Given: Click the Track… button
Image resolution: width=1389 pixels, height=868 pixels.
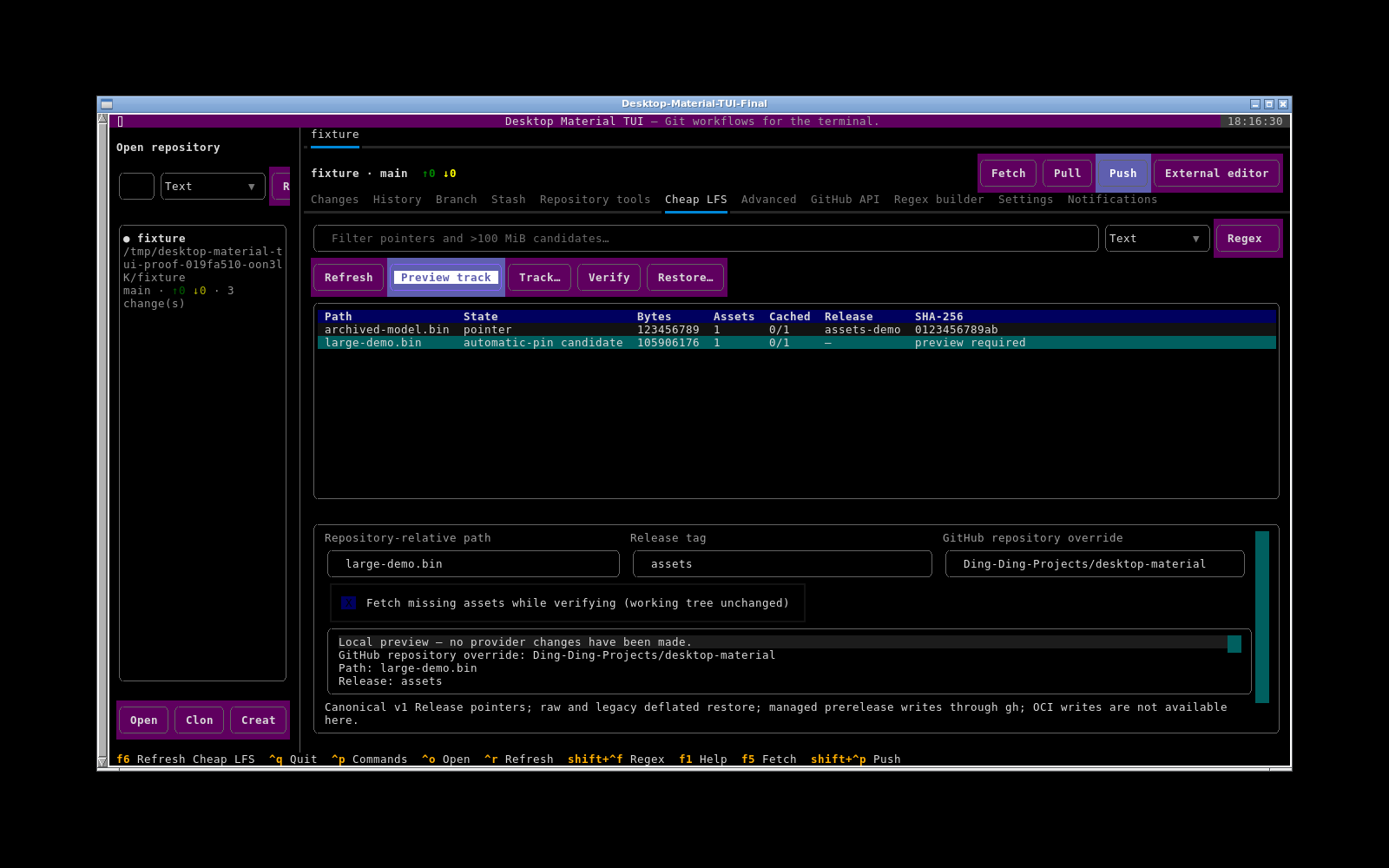Looking at the screenshot, I should [539, 278].
